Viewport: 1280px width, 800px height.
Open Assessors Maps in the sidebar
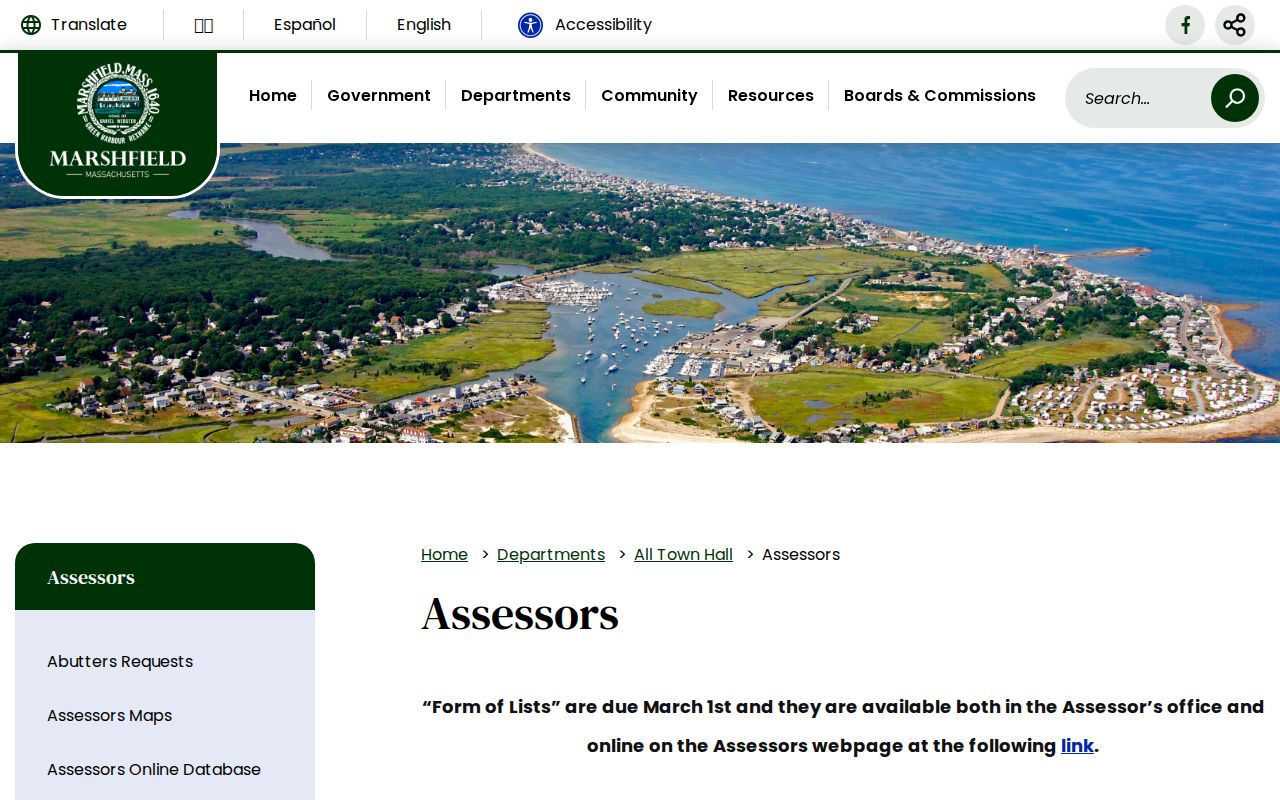click(110, 716)
